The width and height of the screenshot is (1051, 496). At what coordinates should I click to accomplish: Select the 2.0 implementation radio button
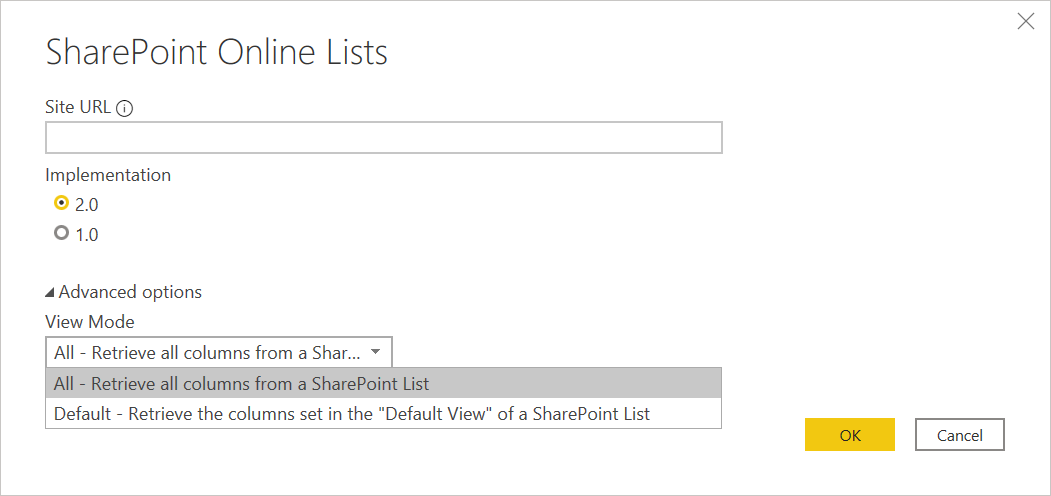62,204
